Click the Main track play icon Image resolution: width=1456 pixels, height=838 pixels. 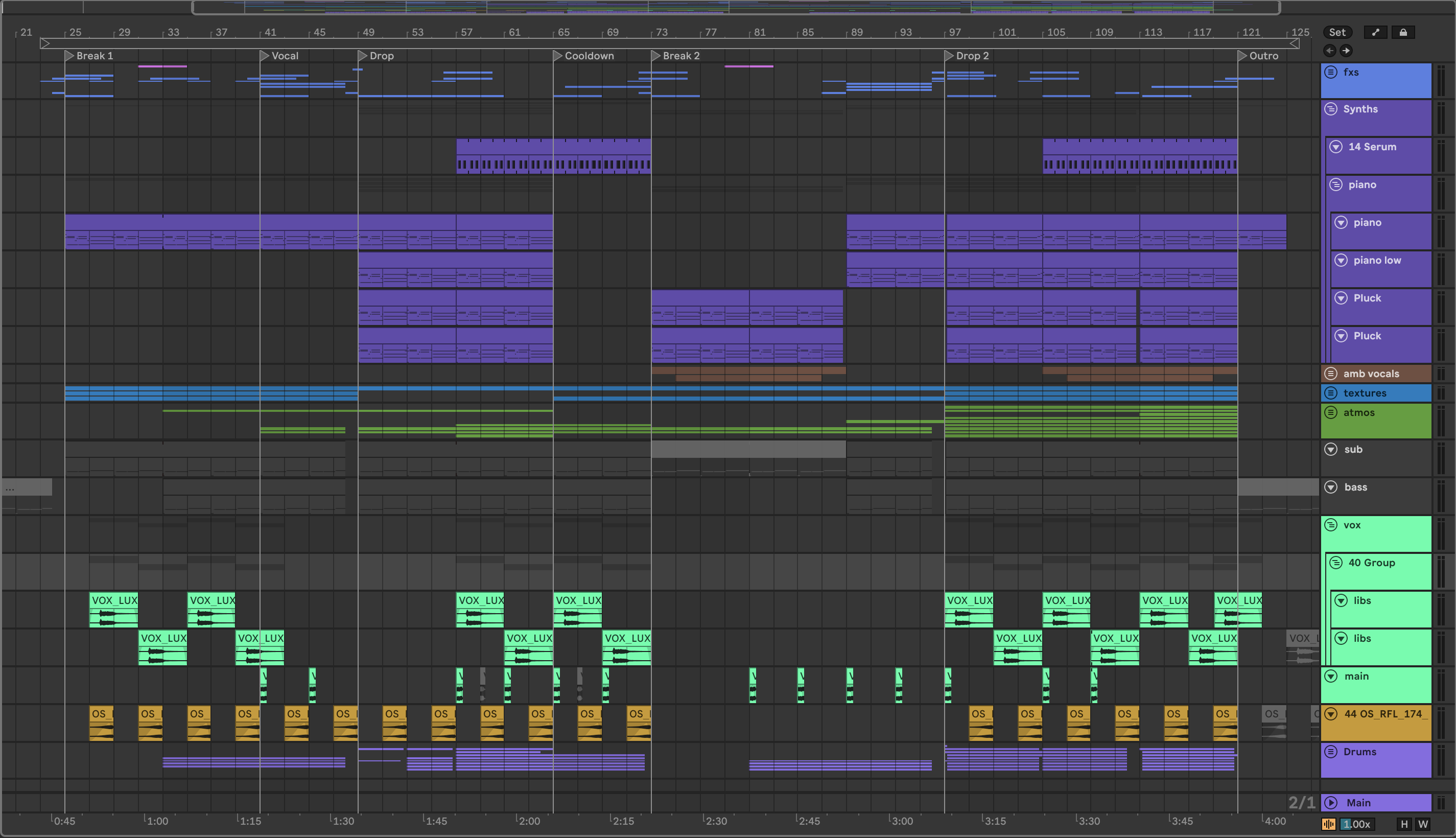point(1331,802)
